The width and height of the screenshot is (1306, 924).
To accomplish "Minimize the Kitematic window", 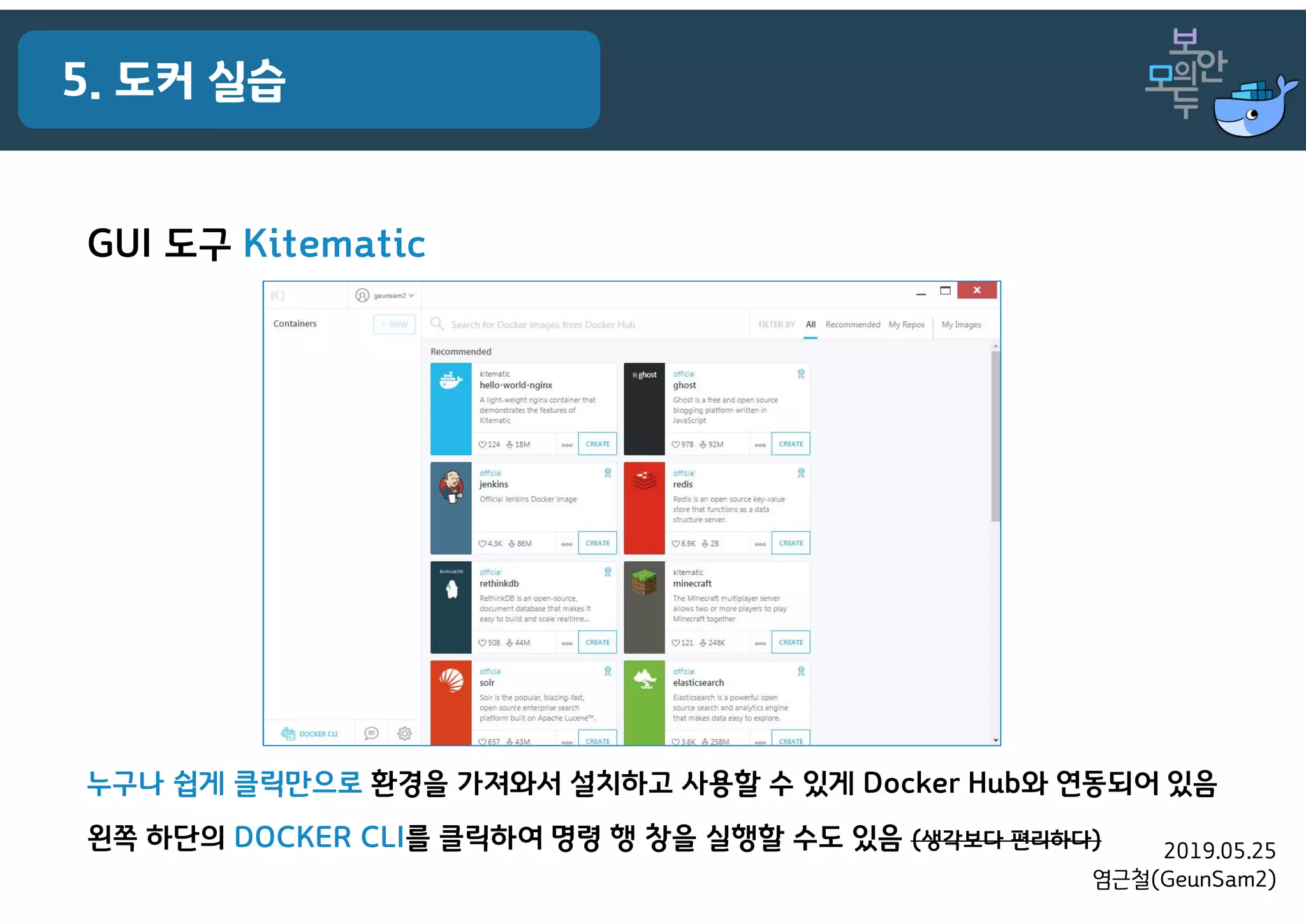I will 921,293.
